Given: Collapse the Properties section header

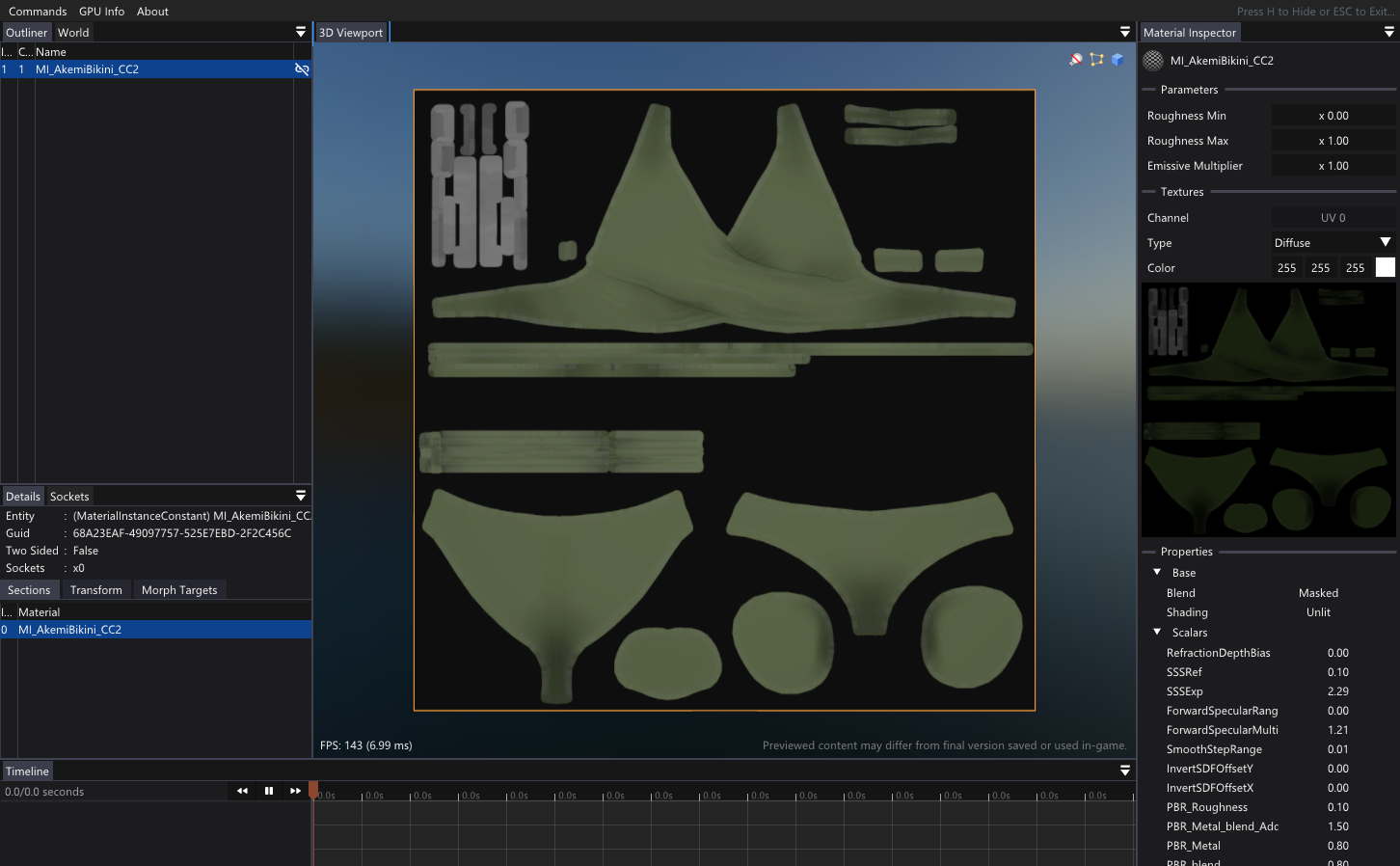Looking at the screenshot, I should click(x=1186, y=552).
